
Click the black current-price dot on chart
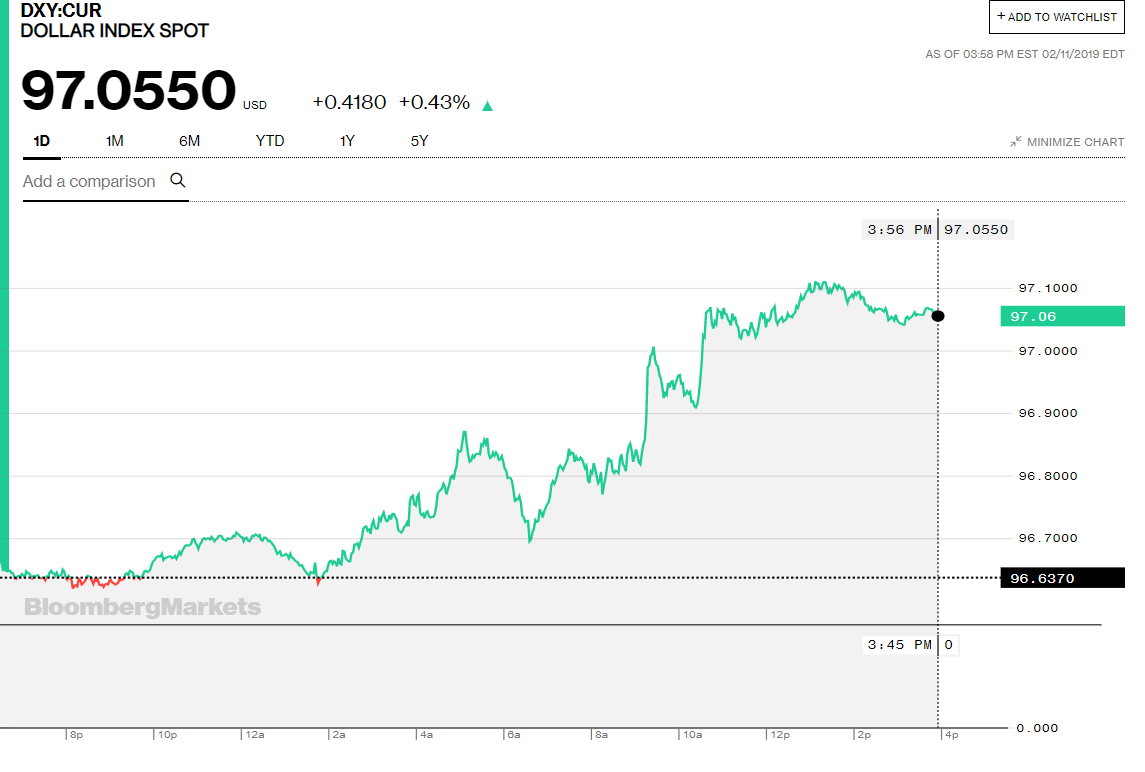click(x=938, y=316)
